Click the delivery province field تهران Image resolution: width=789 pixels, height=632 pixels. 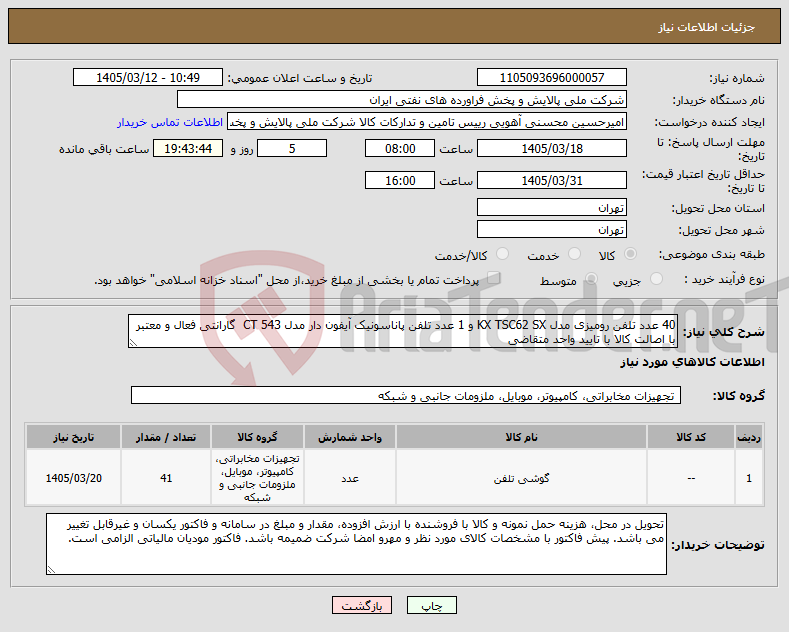(x=551, y=207)
